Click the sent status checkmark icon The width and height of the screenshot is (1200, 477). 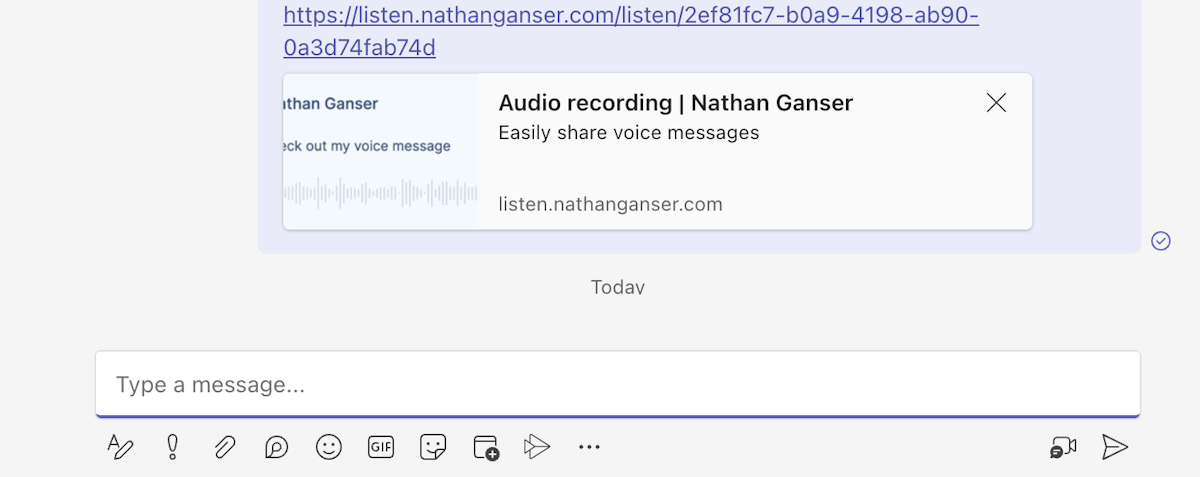(x=1161, y=240)
